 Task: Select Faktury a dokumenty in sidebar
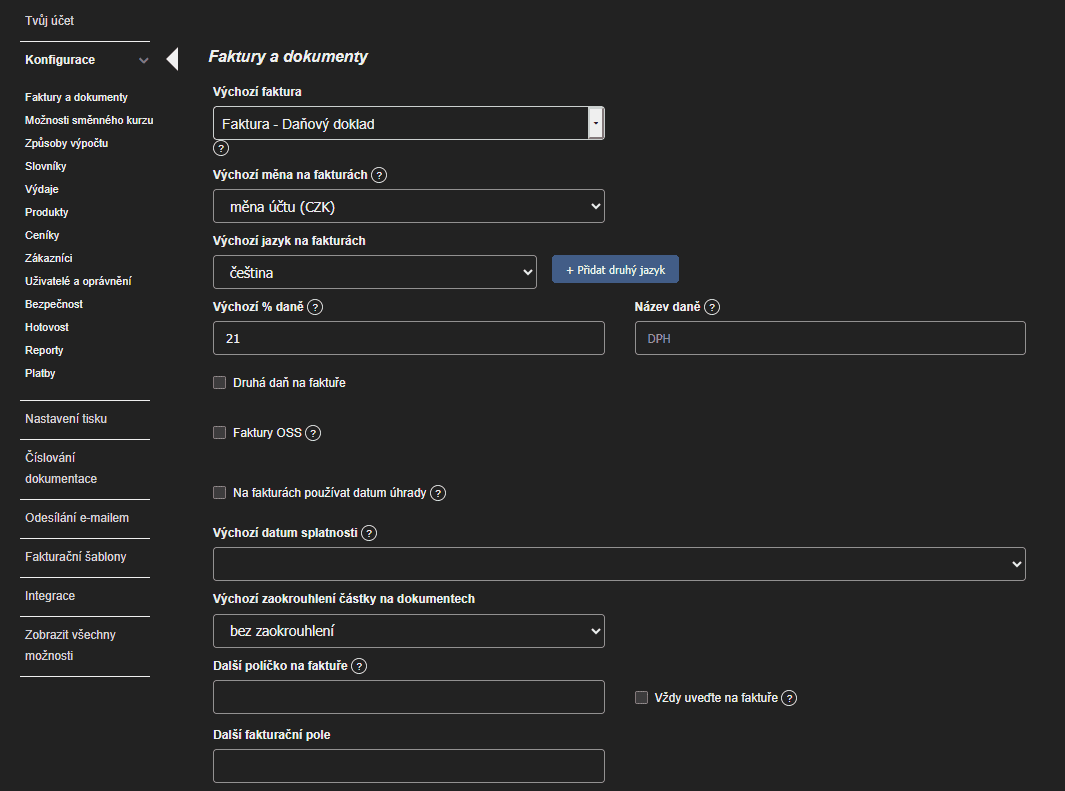pyautogui.click(x=76, y=97)
